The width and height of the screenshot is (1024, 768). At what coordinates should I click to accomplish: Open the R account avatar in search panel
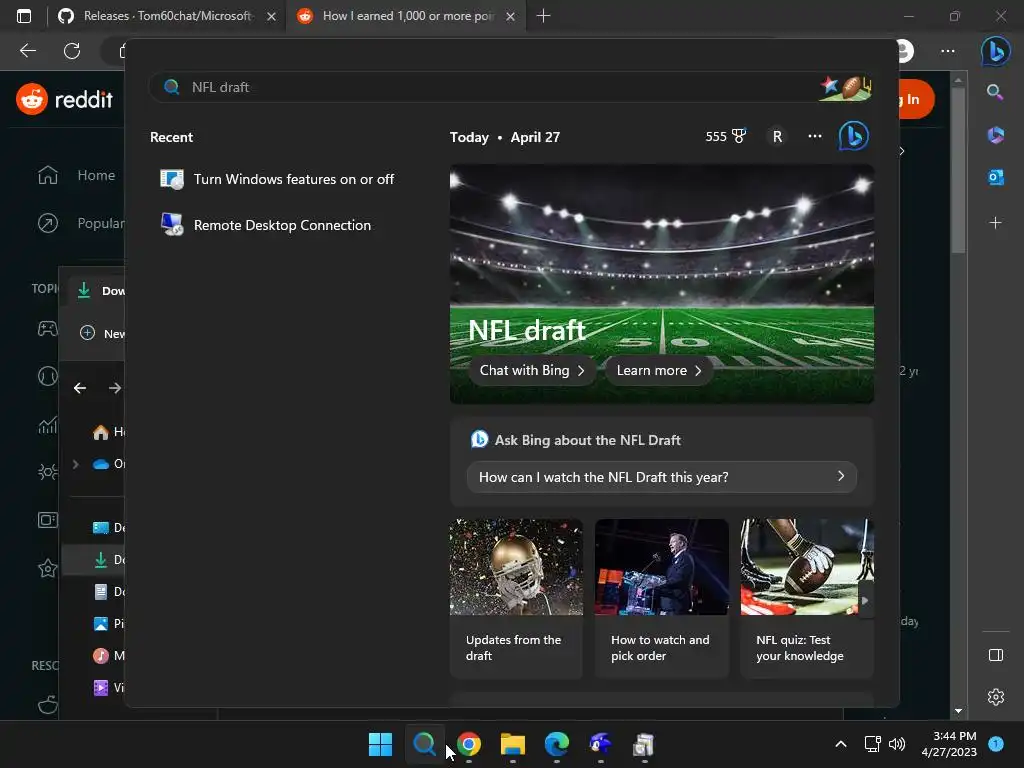[777, 136]
